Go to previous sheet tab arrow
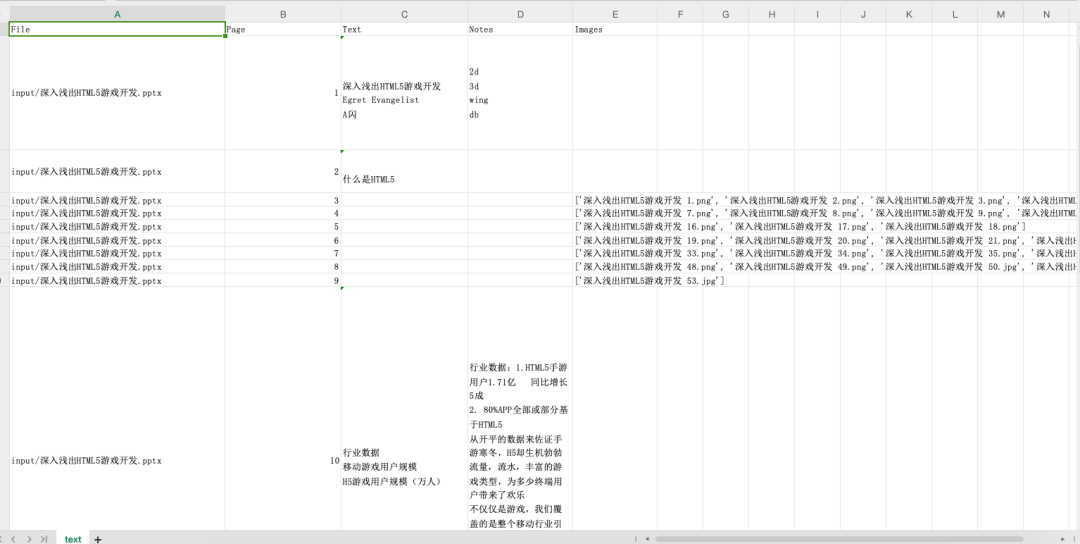This screenshot has width=1080, height=544. click(x=13, y=539)
